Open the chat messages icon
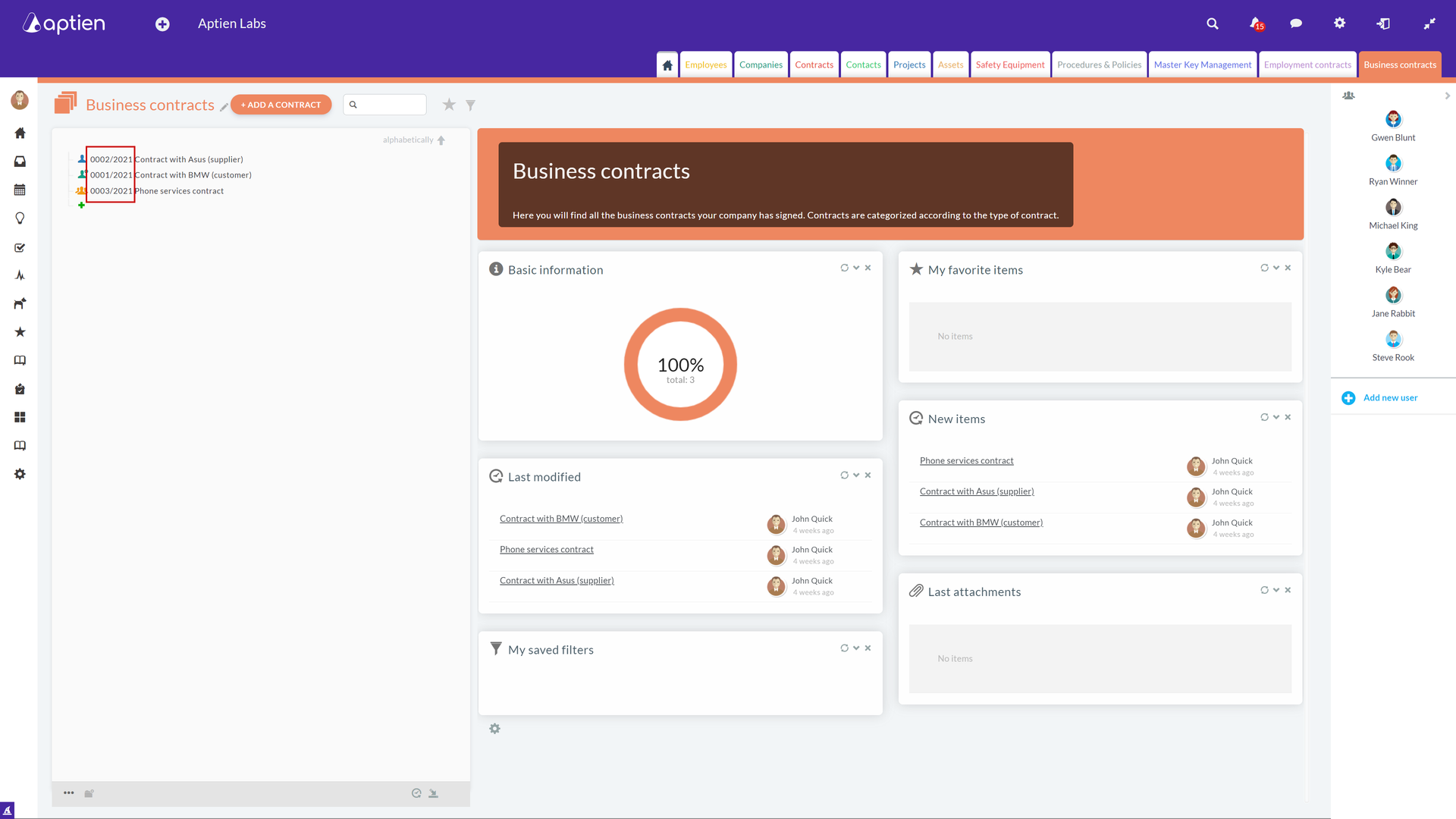 (1296, 24)
